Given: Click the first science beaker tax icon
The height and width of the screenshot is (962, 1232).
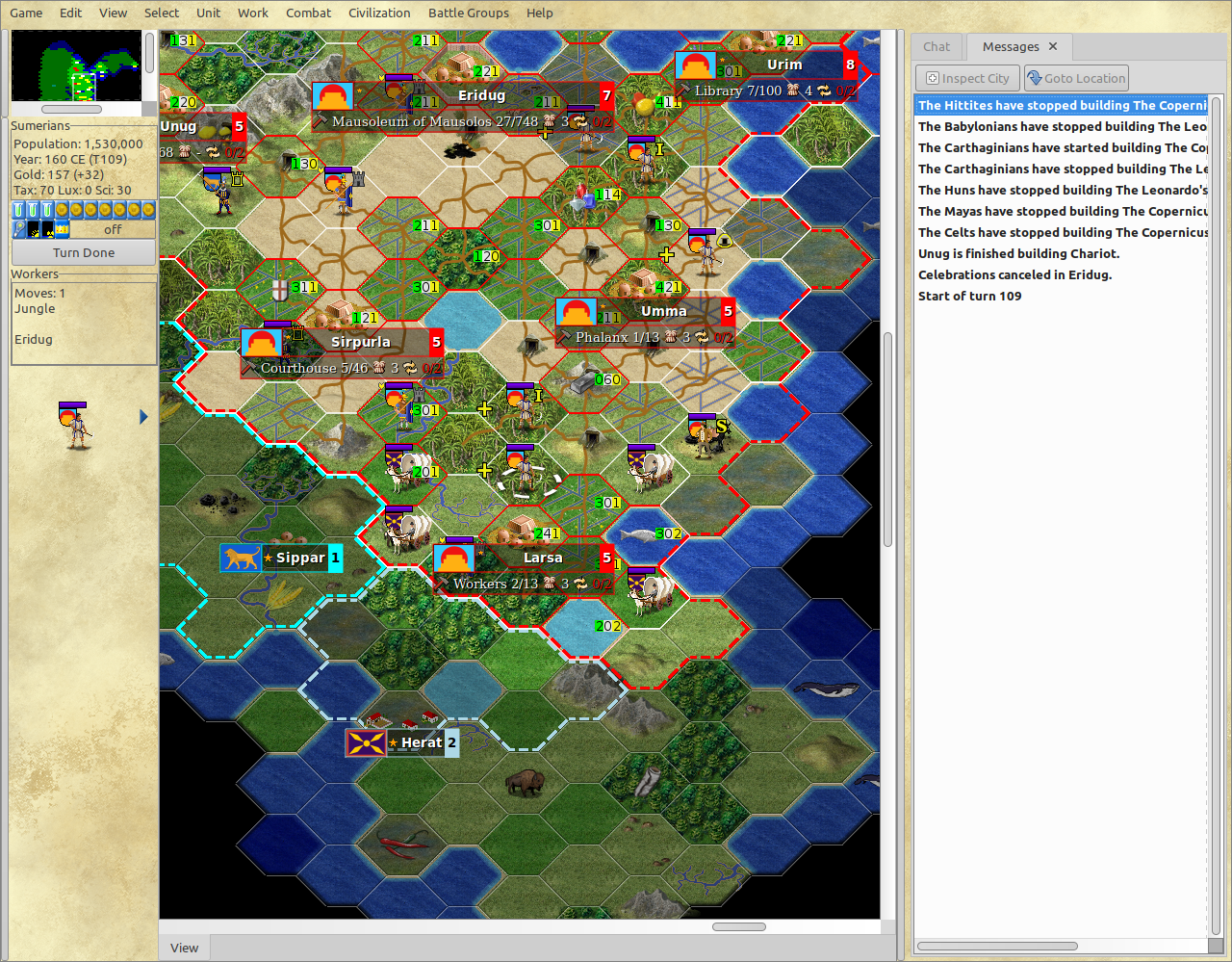Looking at the screenshot, I should pyautogui.click(x=18, y=210).
